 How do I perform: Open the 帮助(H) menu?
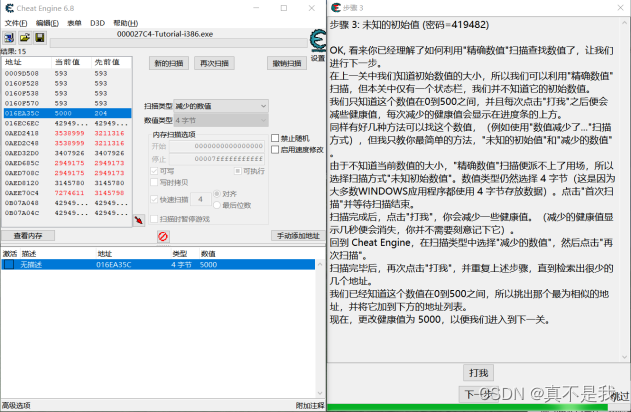(x=126, y=23)
